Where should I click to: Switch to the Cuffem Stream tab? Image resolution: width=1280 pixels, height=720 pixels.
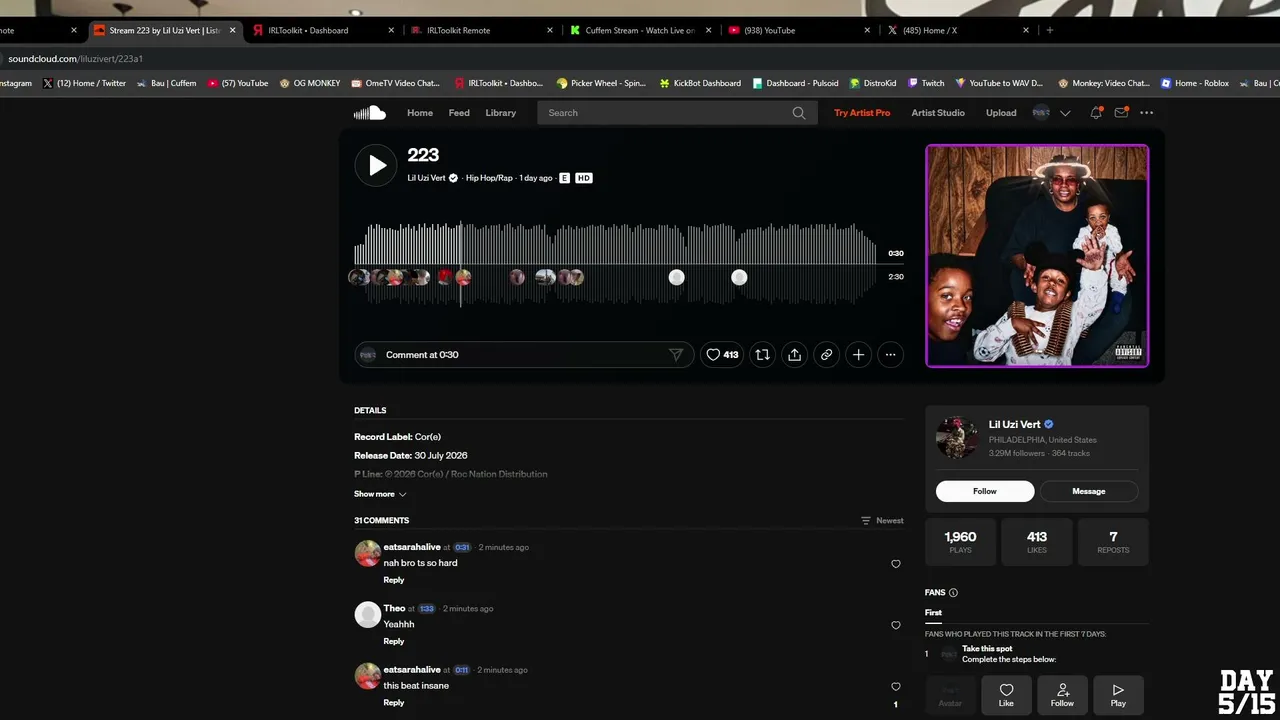point(642,30)
